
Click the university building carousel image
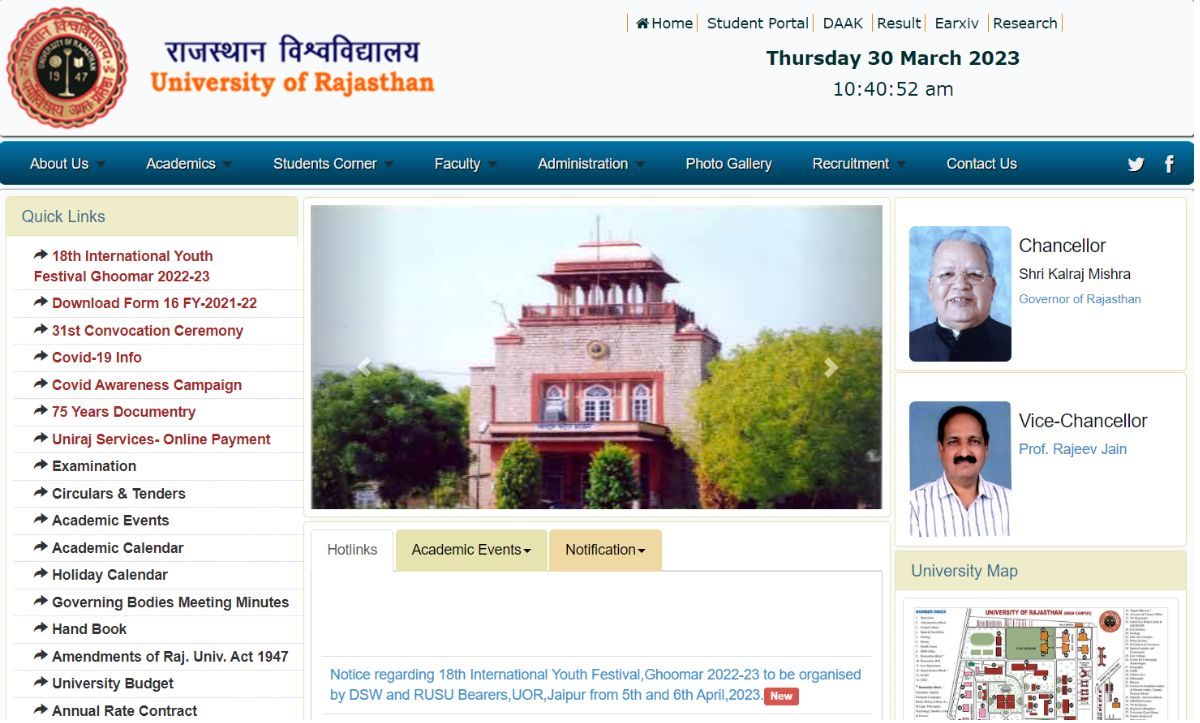(596, 357)
